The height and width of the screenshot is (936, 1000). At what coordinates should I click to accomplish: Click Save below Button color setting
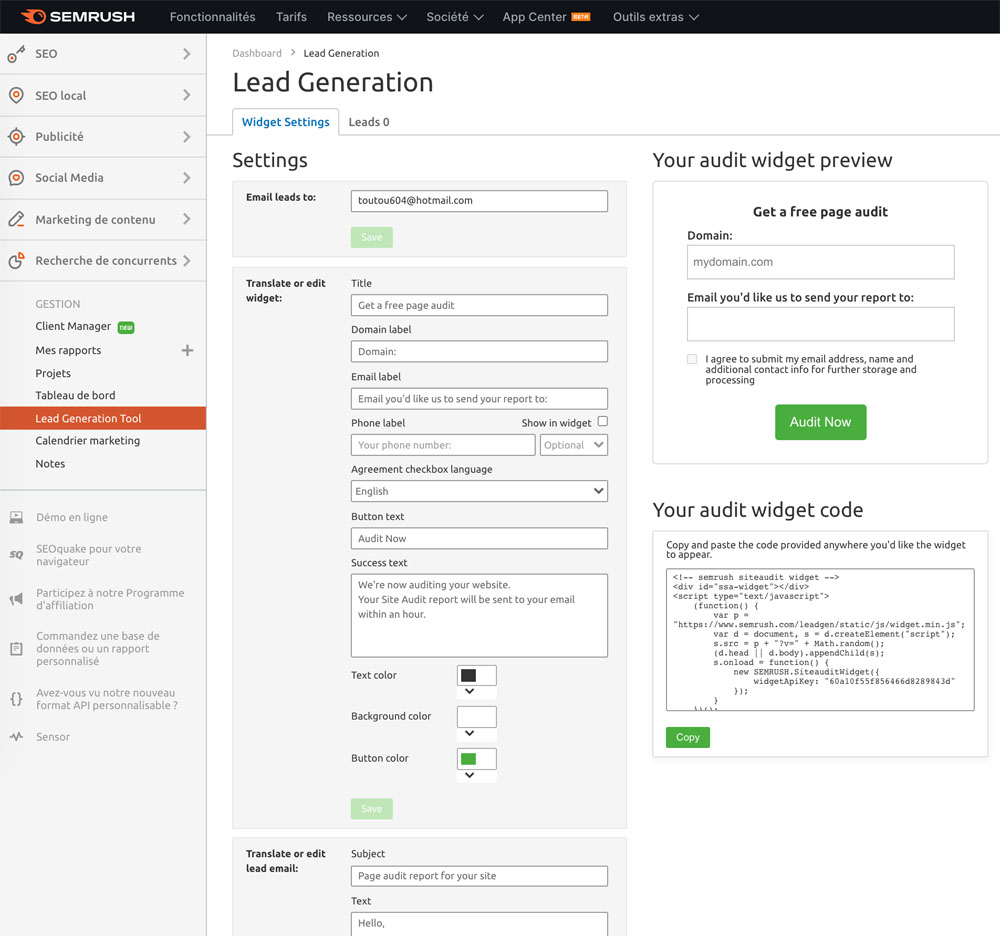pos(372,808)
